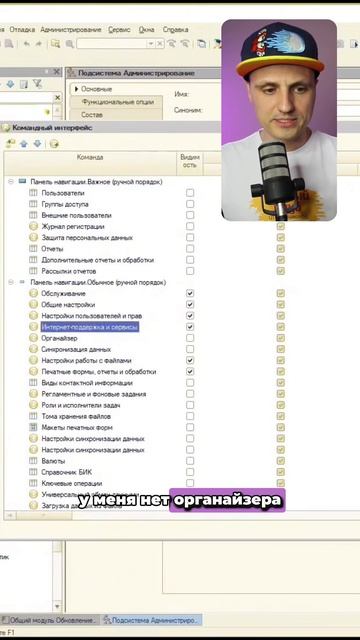The height and width of the screenshot is (640, 360).
Task: Check visibility for Синхронизация данных
Action: click(x=190, y=349)
